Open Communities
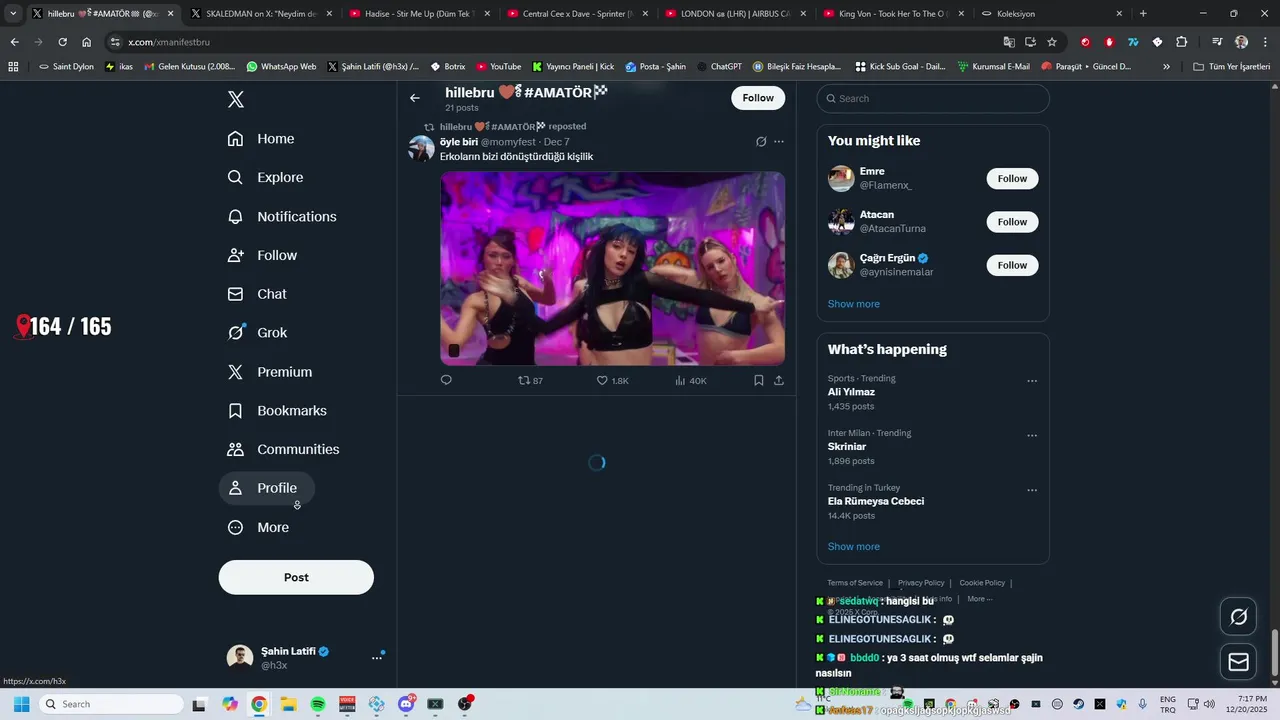The height and width of the screenshot is (720, 1280). click(x=283, y=450)
